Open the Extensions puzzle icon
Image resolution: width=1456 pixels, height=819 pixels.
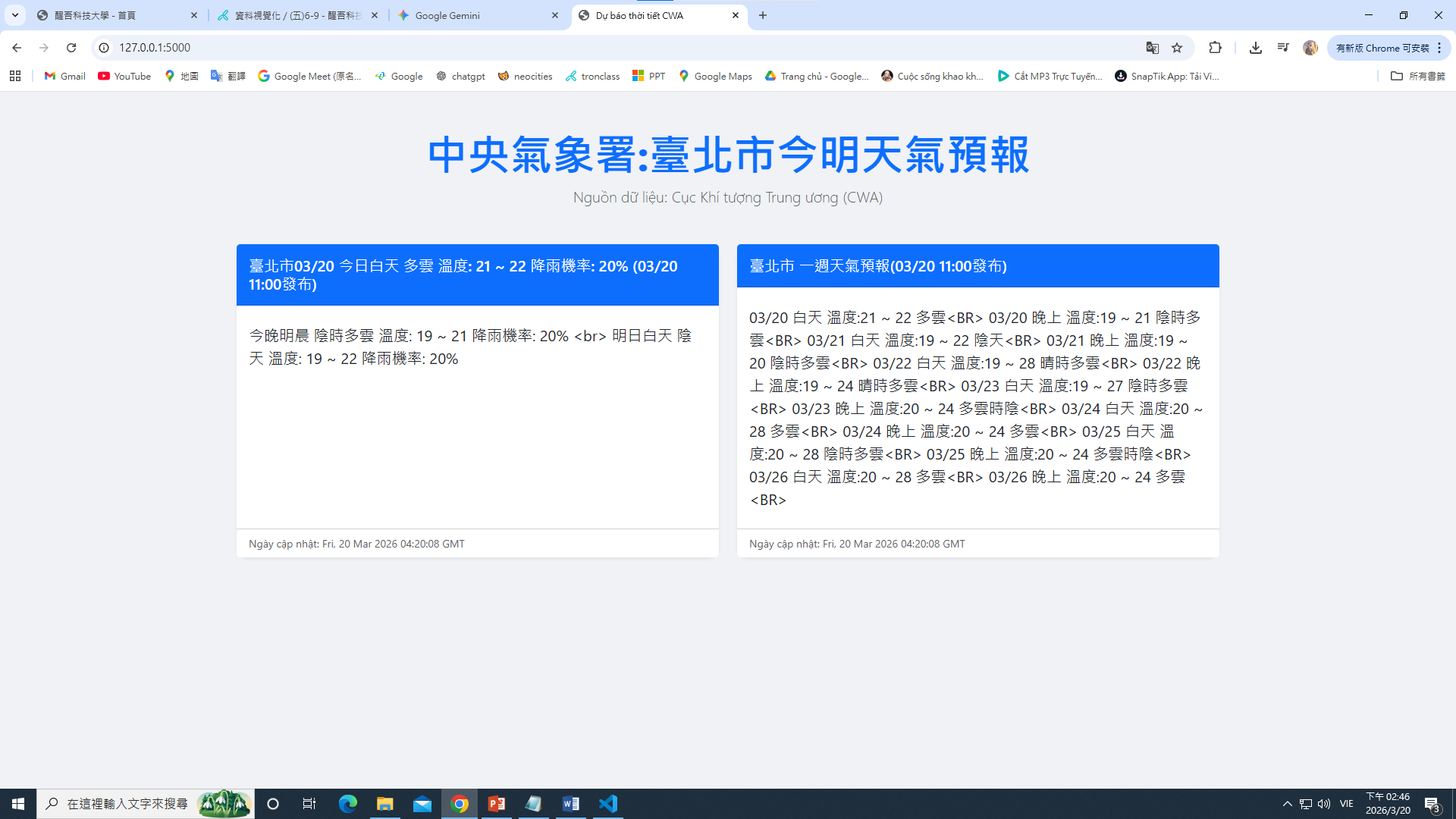[1215, 48]
